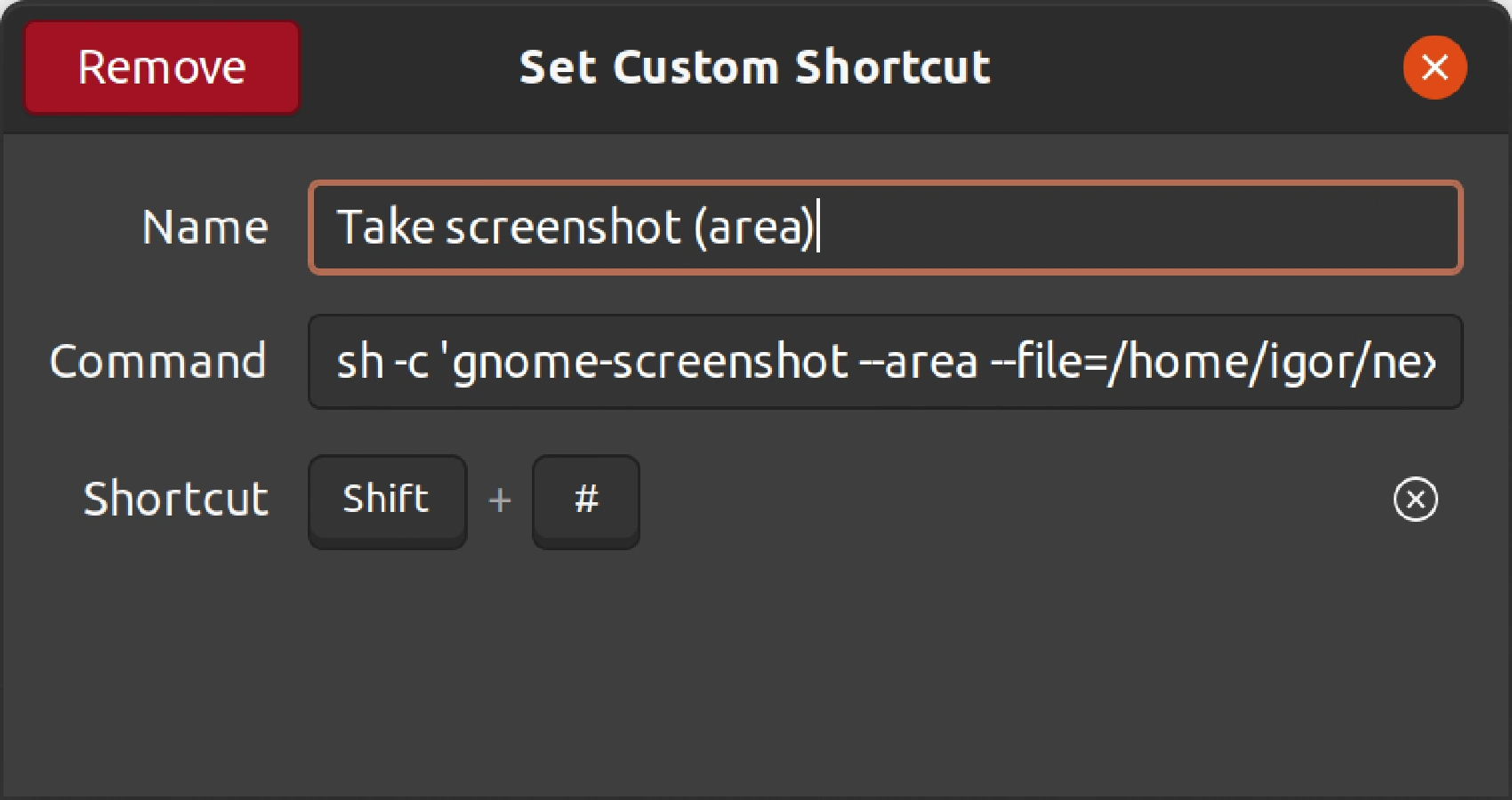
Task: Place cursor on 'screenshot' in Name field
Action: click(562, 228)
